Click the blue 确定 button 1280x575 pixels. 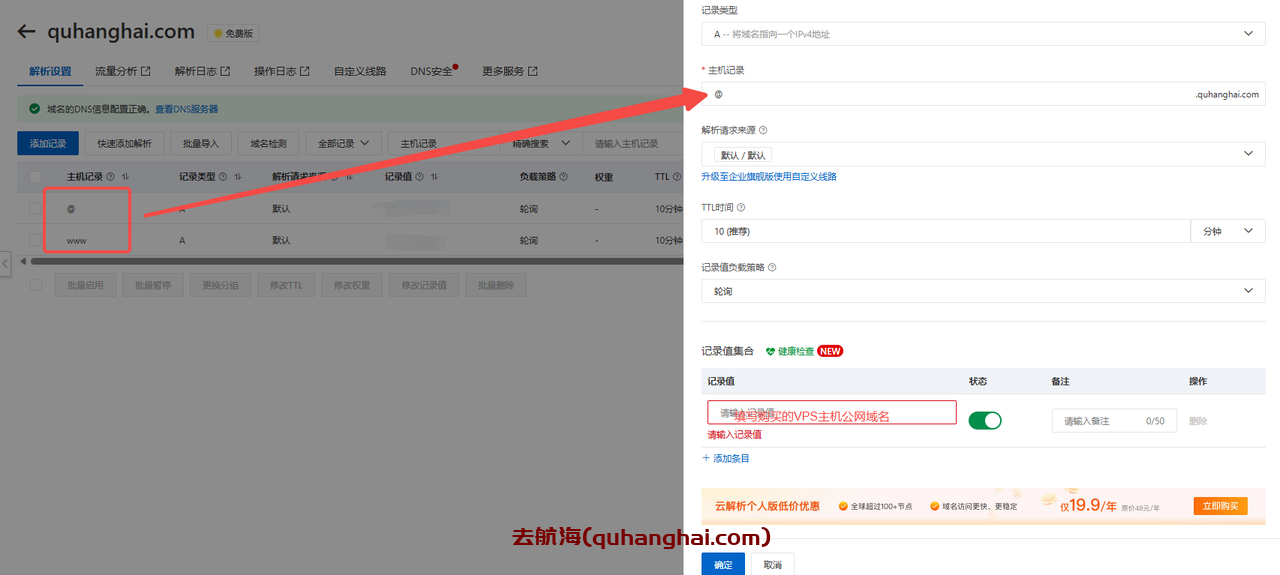(x=722, y=565)
